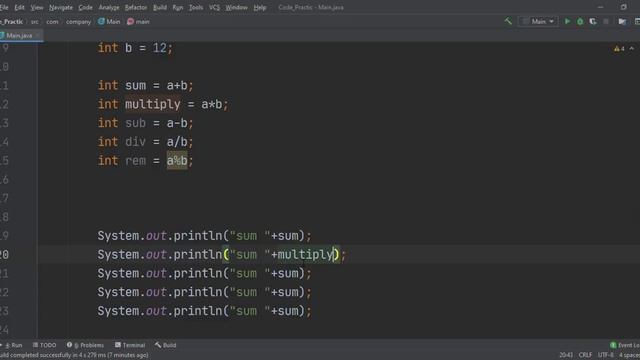This screenshot has height=360, width=640.
Task: Open the Main run configuration dropdown
Action: (538, 21)
